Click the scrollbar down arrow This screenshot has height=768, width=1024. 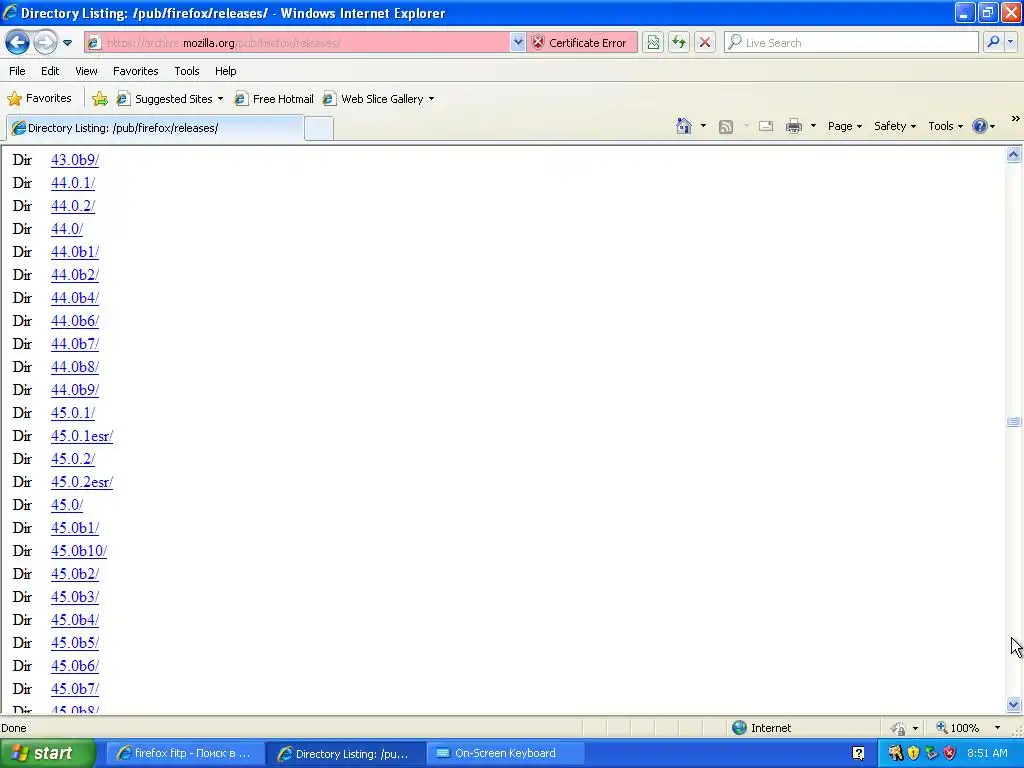[x=1014, y=704]
